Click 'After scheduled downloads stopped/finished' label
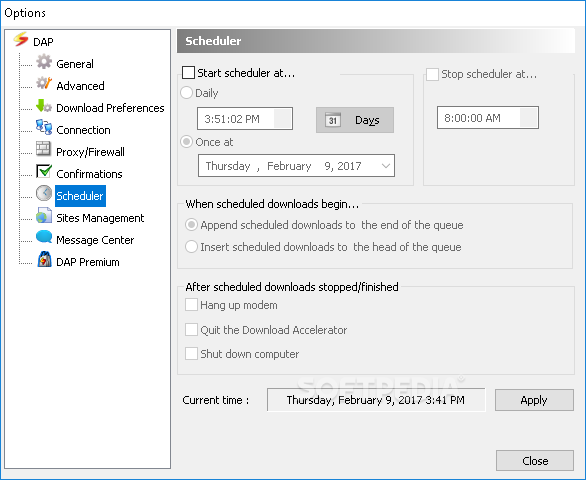The image size is (586, 480). pyautogui.click(x=292, y=287)
